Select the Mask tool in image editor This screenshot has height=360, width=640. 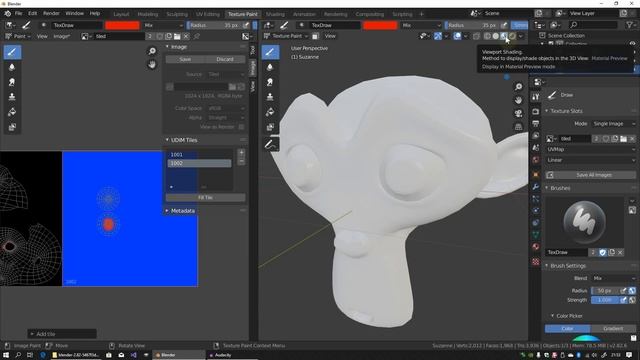click(12, 127)
